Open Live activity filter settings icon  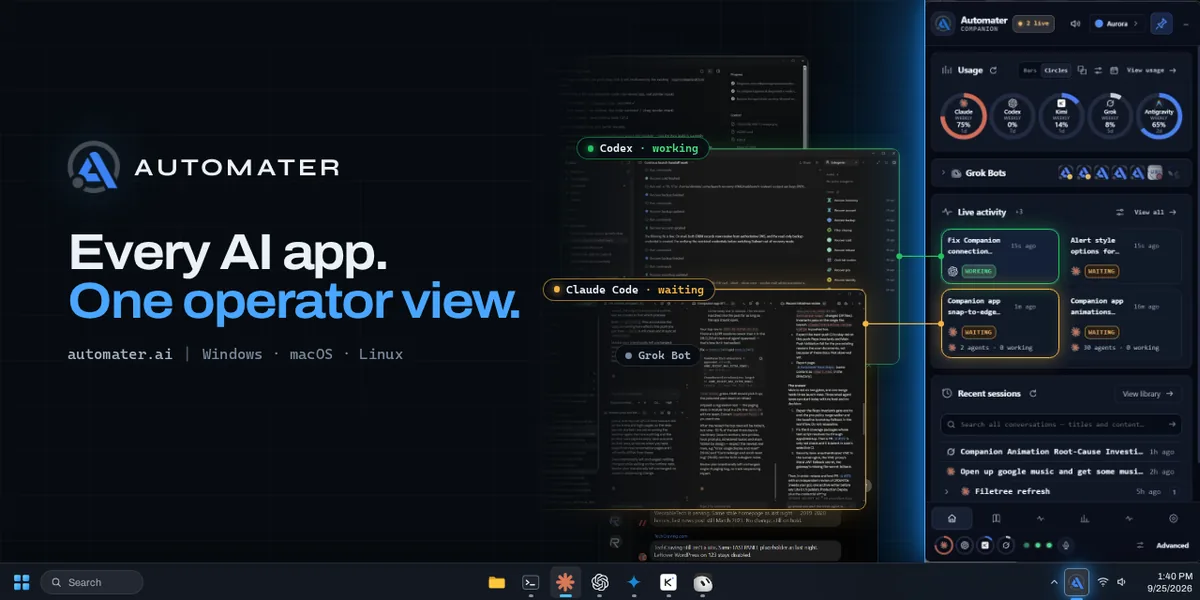1120,212
